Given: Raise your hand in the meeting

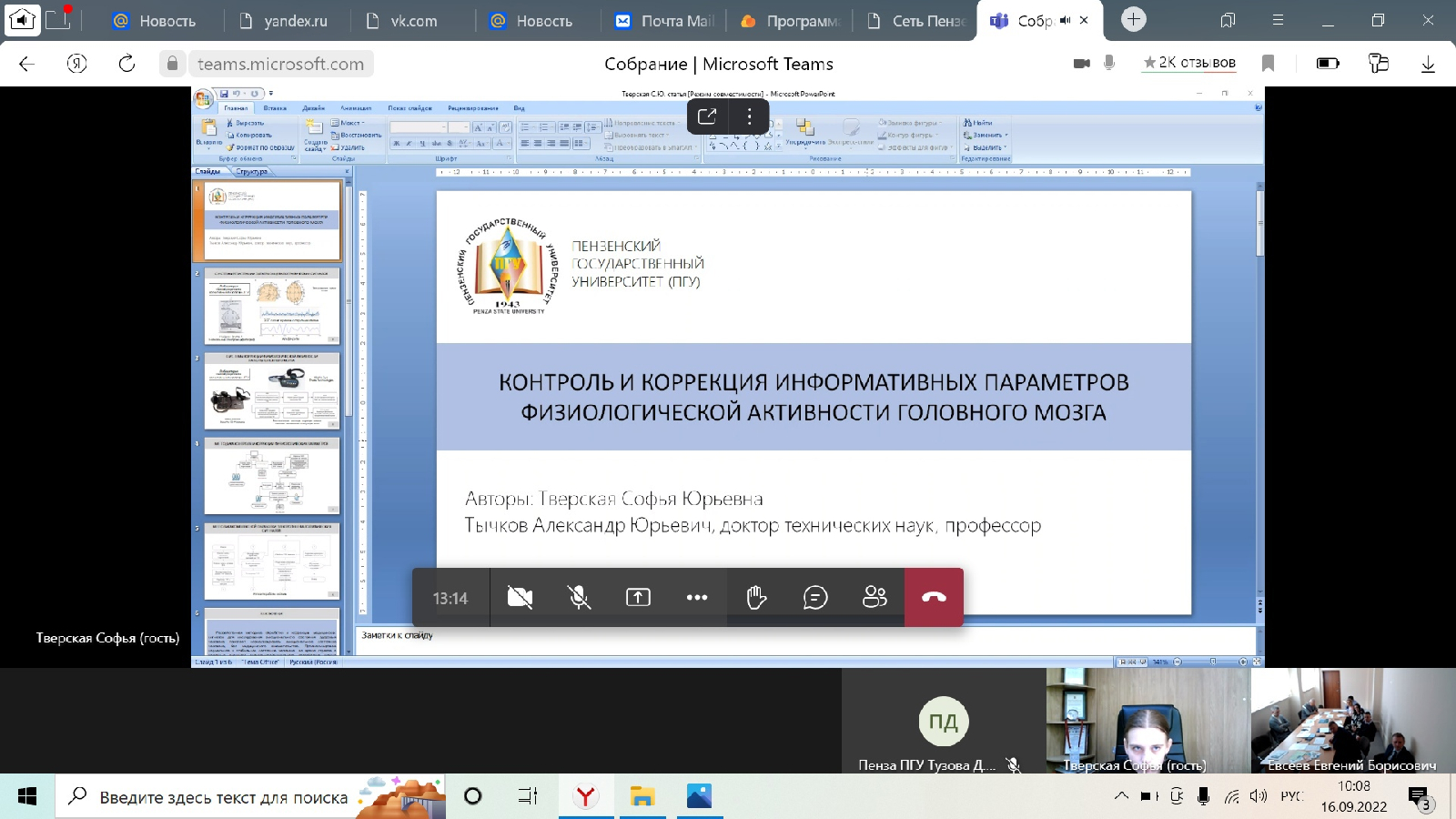Looking at the screenshot, I should [x=756, y=597].
